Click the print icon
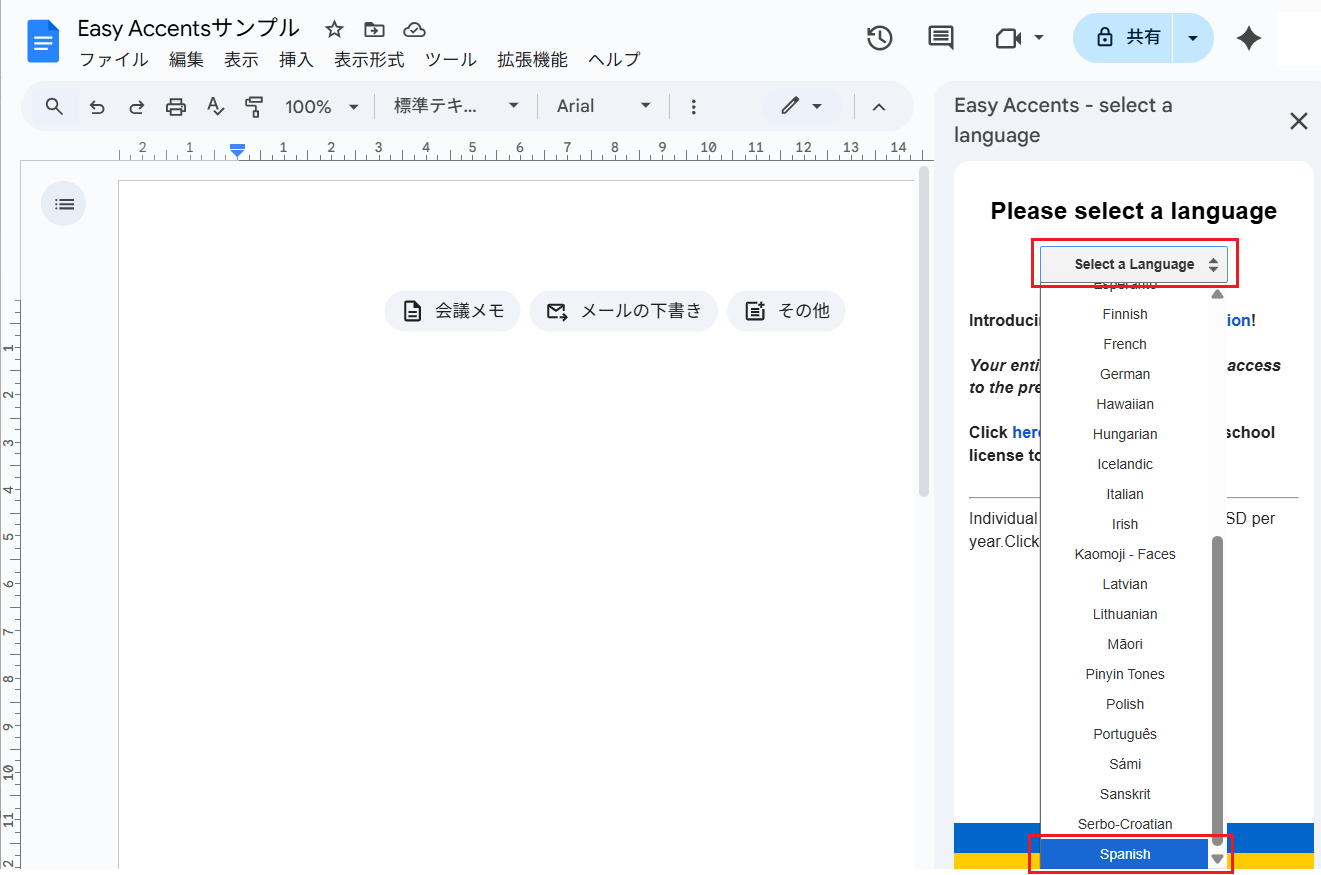Screen dimensions: 1321x875 176,106
